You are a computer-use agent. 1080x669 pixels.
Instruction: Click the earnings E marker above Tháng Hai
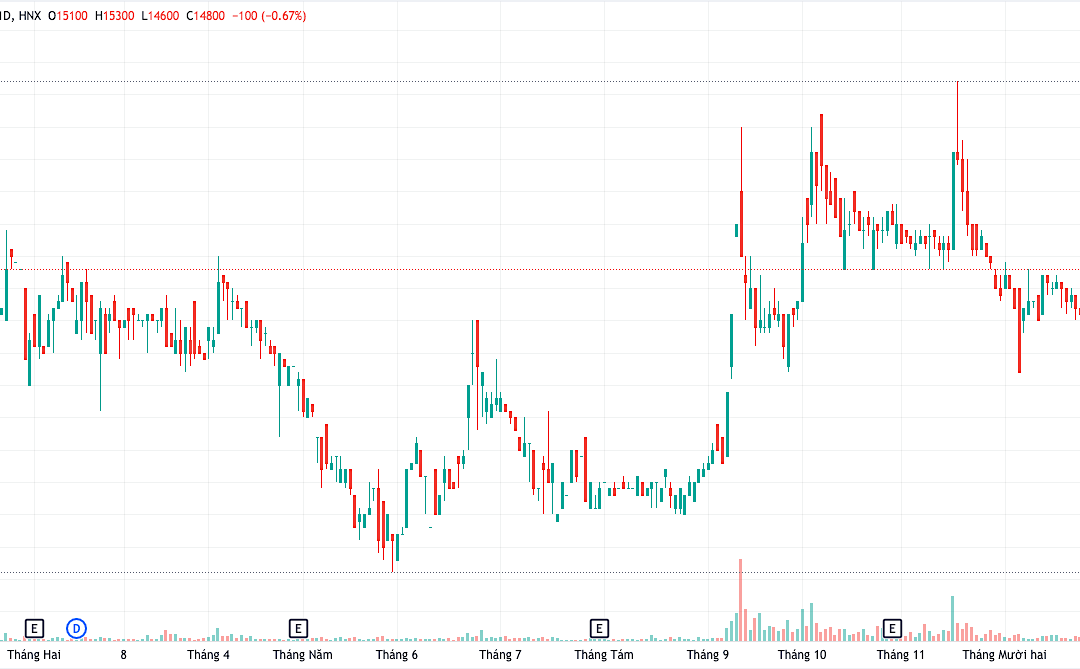tap(34, 628)
